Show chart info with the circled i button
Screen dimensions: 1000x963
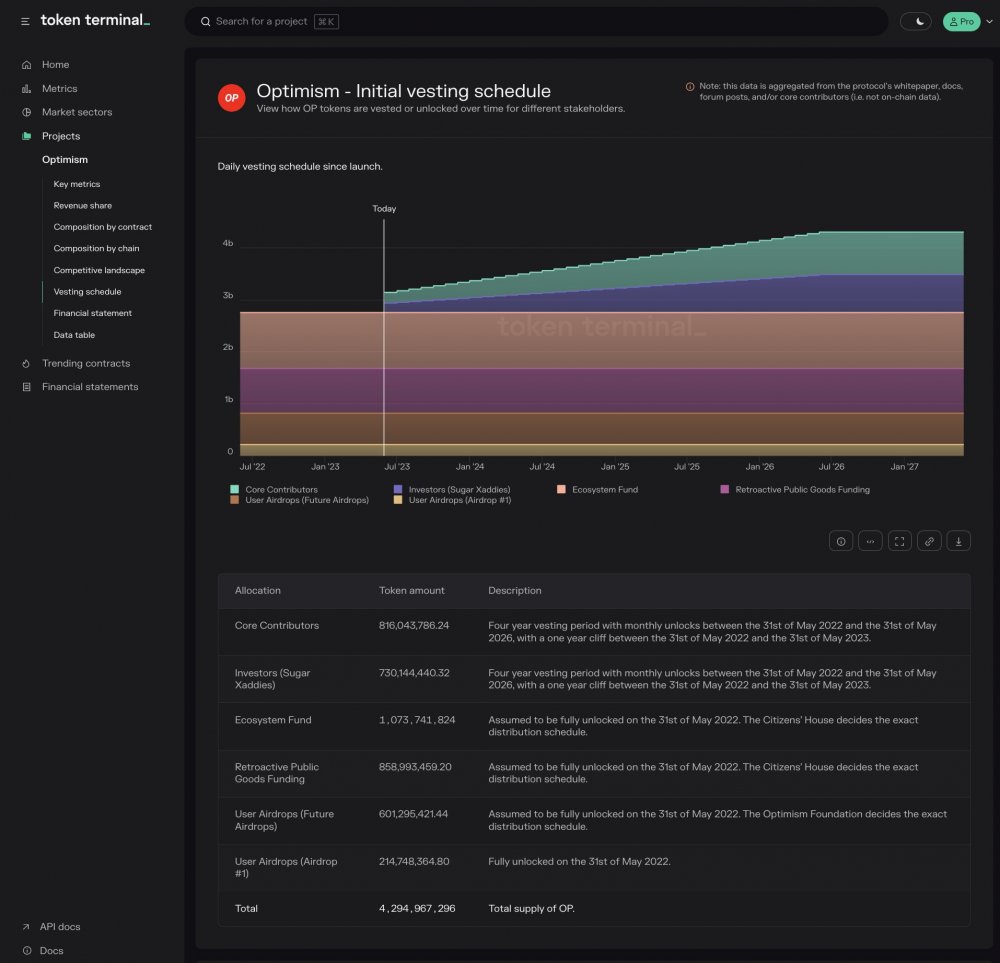(x=841, y=541)
